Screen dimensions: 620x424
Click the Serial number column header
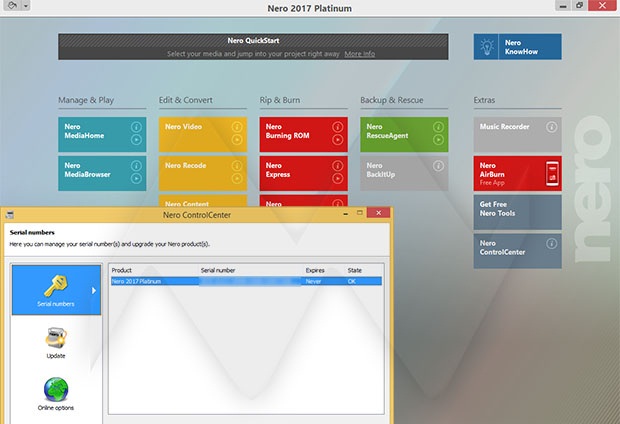[x=218, y=270]
